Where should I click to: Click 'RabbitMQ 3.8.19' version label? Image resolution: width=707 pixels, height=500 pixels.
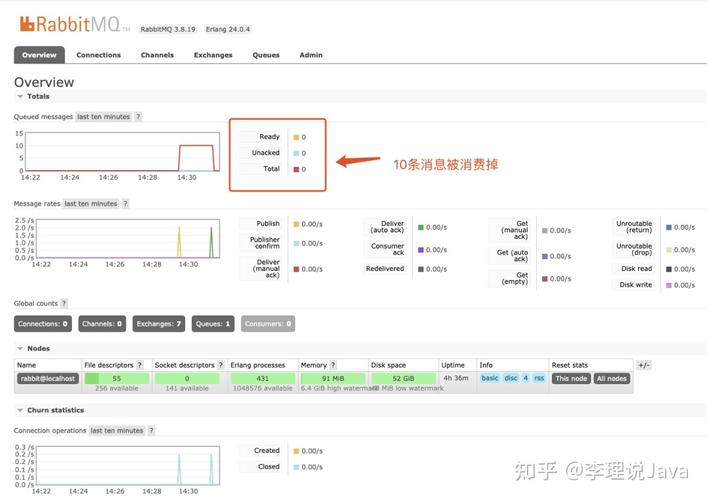click(168, 29)
